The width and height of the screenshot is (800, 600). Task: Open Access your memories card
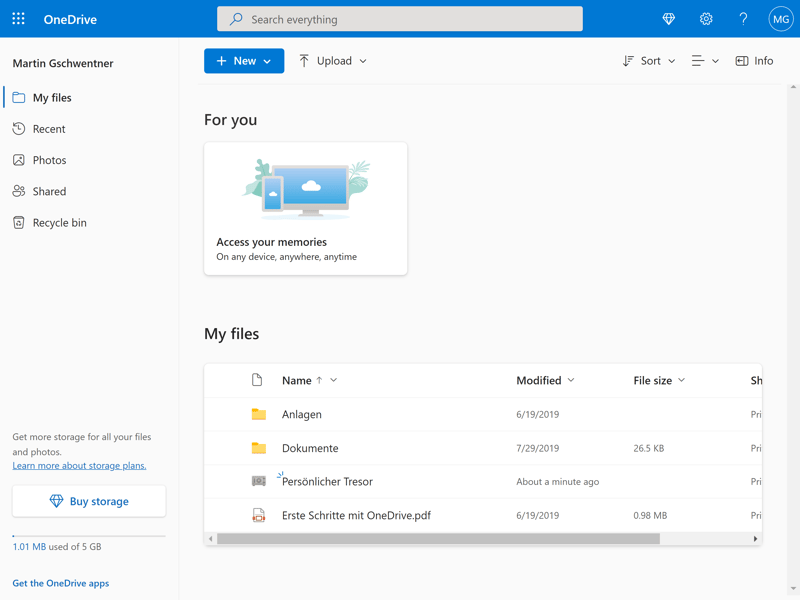tap(306, 209)
